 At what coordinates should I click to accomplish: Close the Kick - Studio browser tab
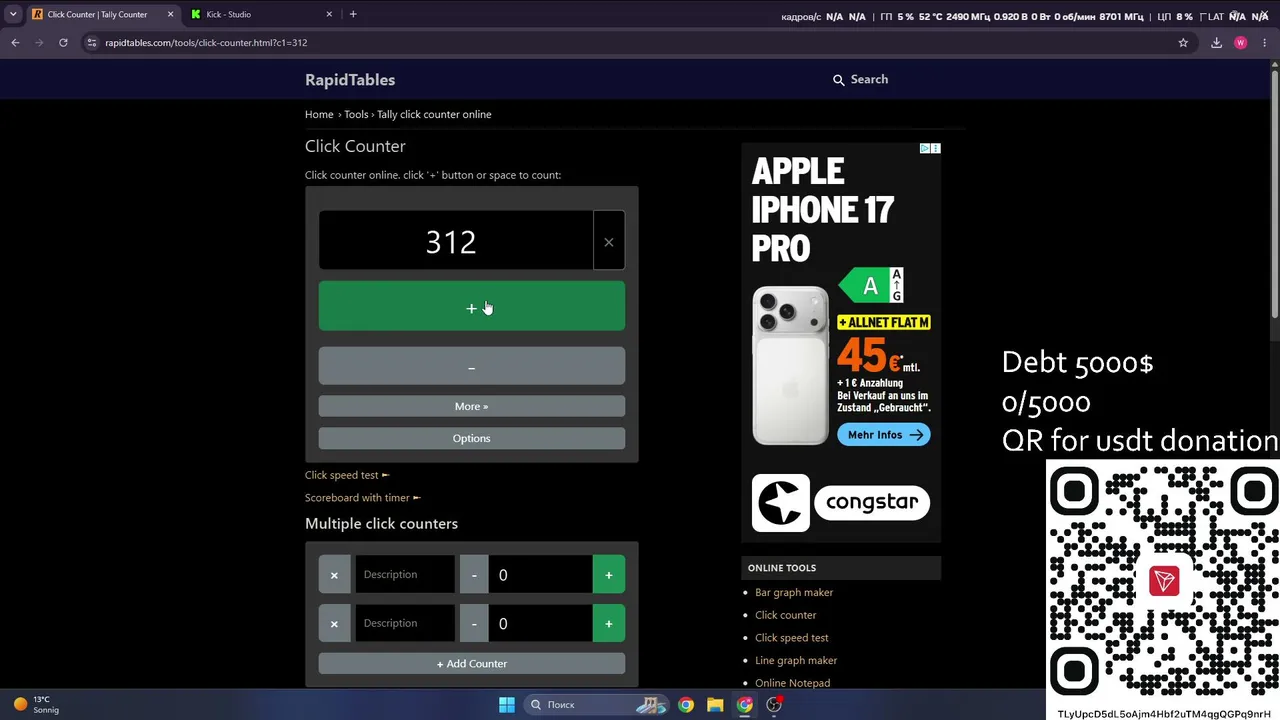pos(329,14)
